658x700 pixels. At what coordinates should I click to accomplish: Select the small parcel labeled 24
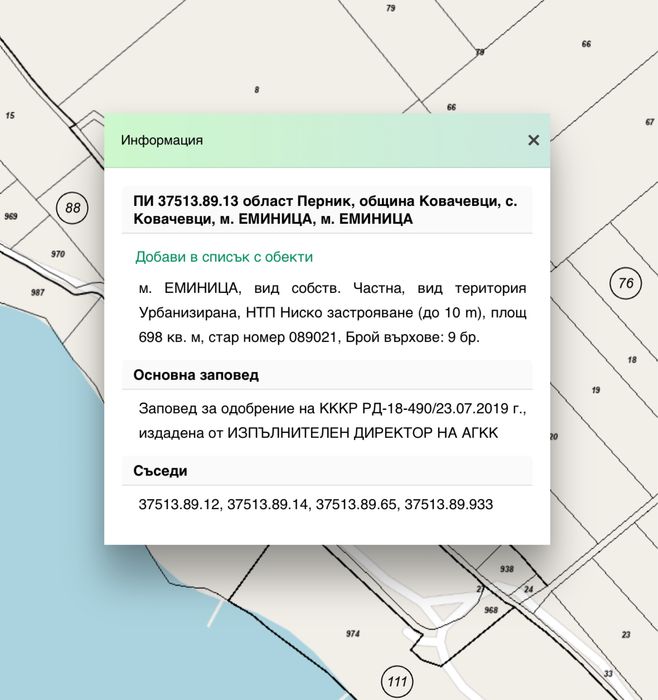click(x=529, y=589)
